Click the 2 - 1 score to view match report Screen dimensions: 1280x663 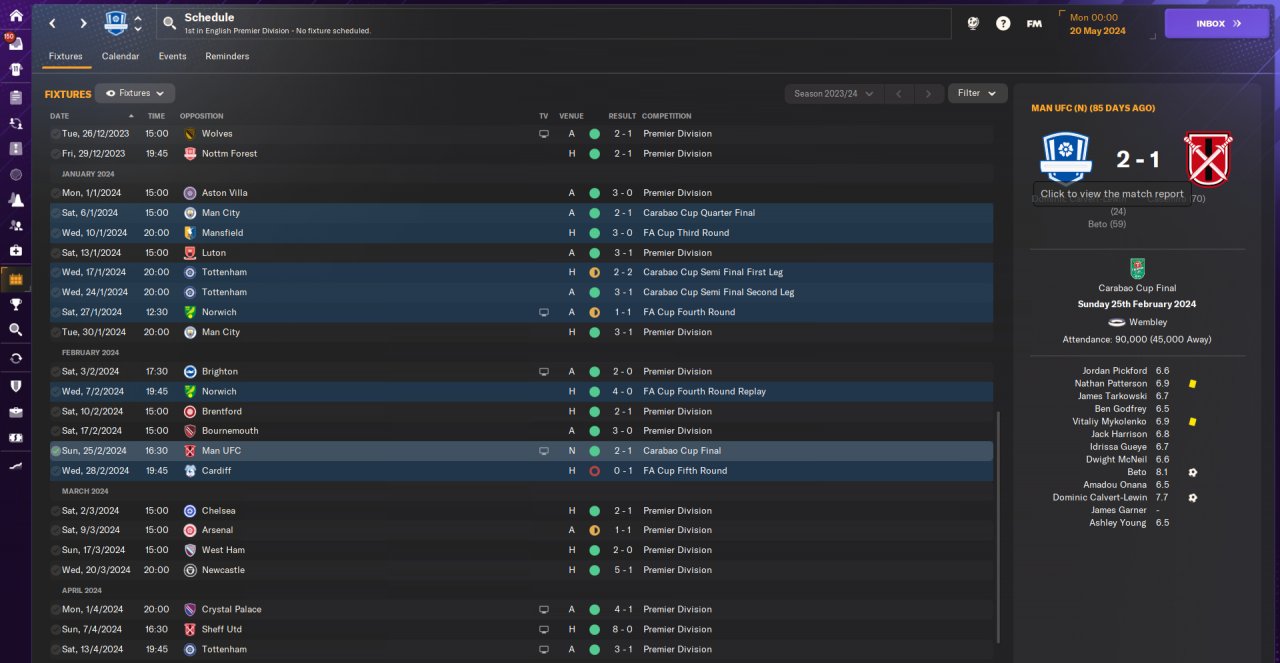coord(1138,159)
